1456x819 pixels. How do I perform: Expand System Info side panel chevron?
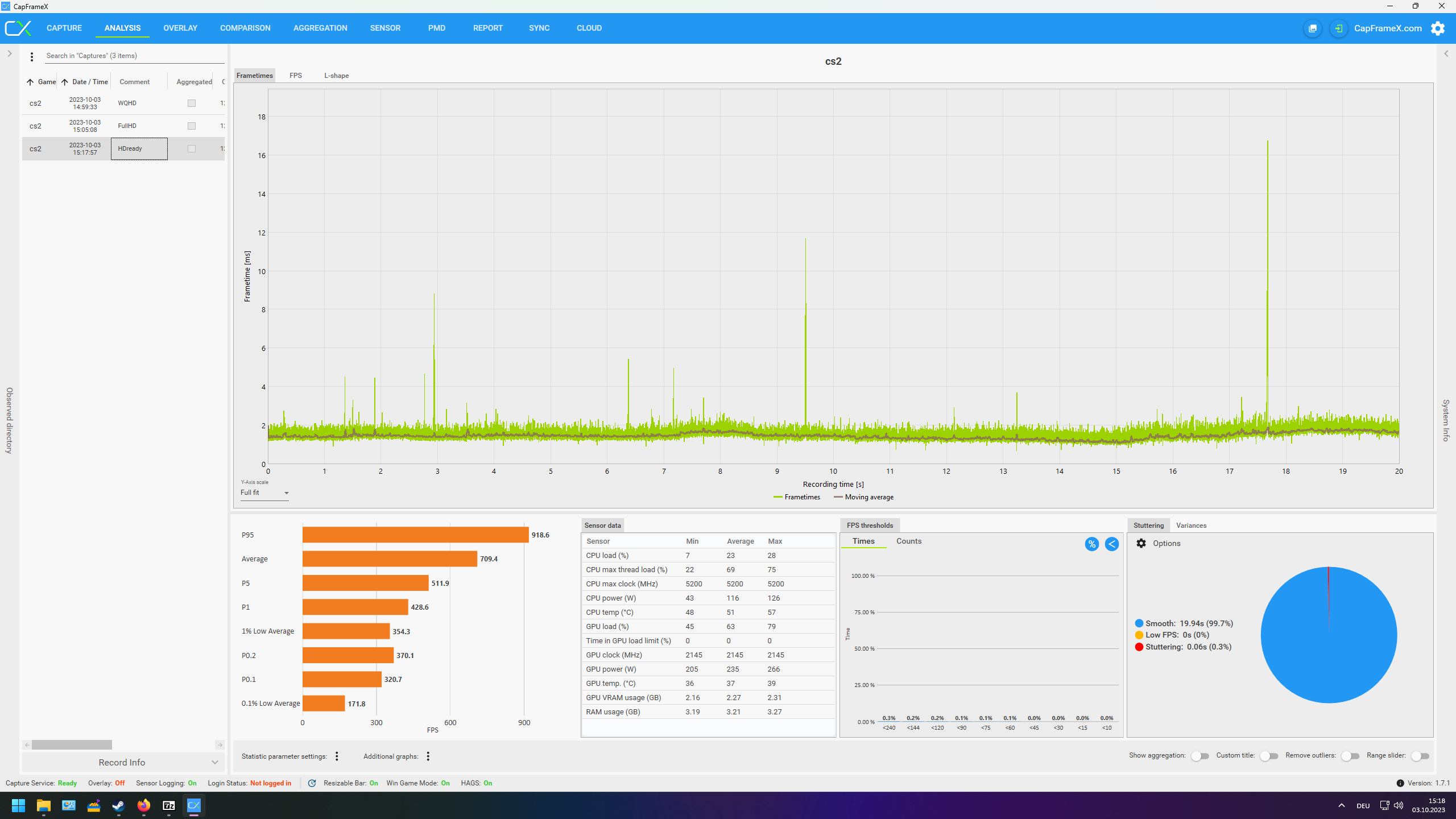point(1446,53)
